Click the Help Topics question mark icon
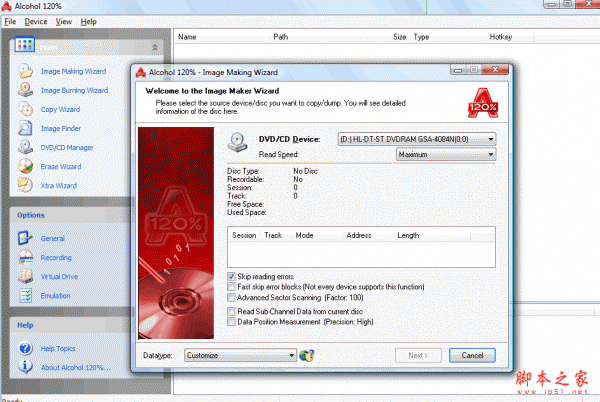This screenshot has width=600, height=402. 25,348
